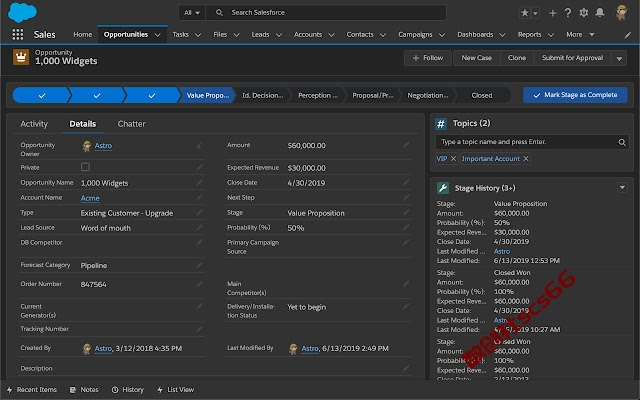Remove the Important Account topic
This screenshot has width=640, height=400.
point(526,159)
